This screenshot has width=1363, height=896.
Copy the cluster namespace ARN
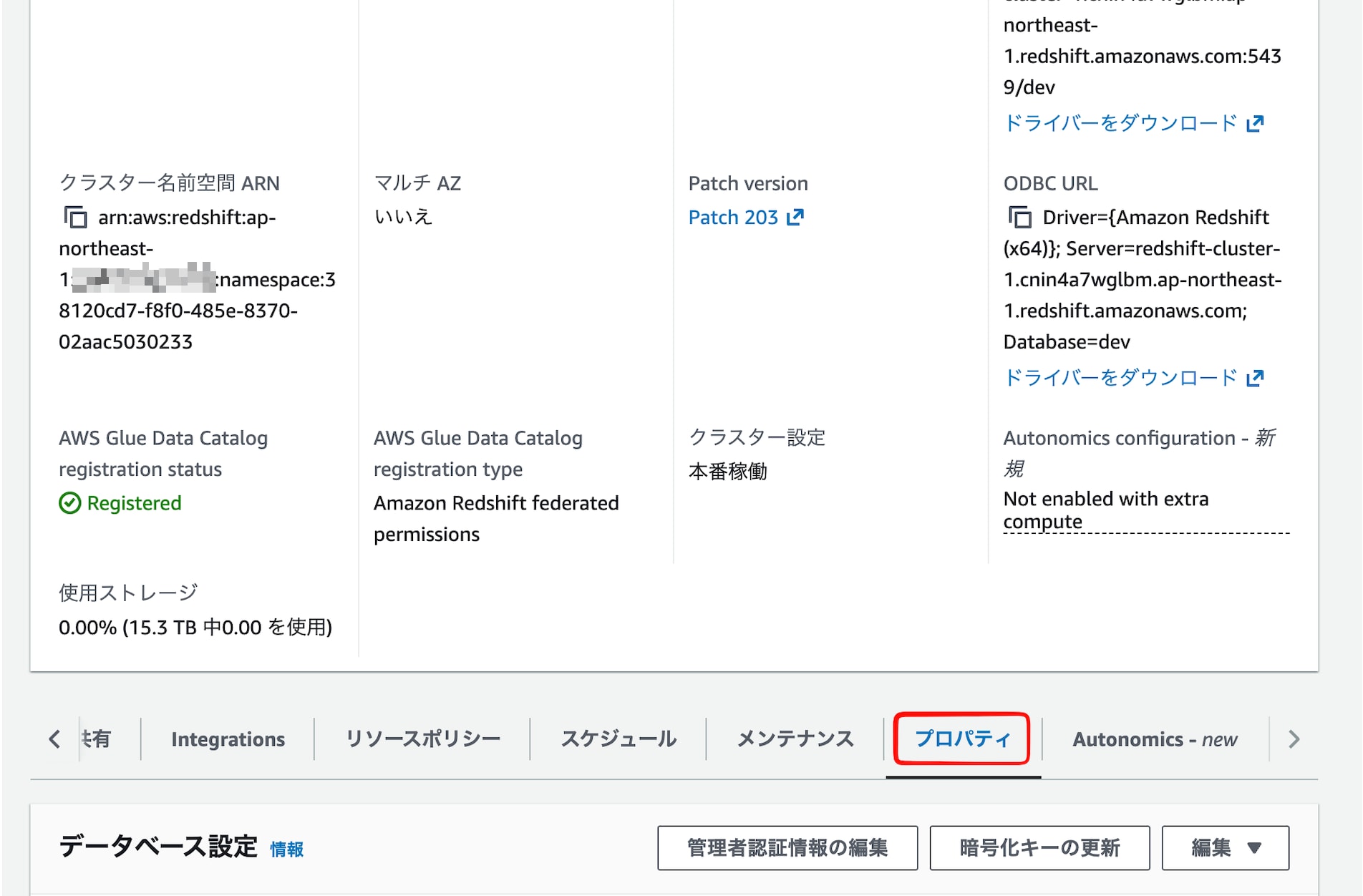click(75, 217)
